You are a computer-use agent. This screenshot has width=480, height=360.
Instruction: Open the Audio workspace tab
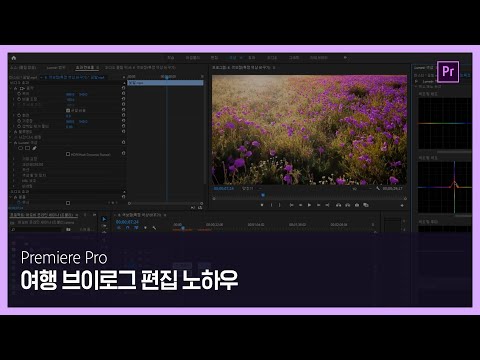pos(272,58)
